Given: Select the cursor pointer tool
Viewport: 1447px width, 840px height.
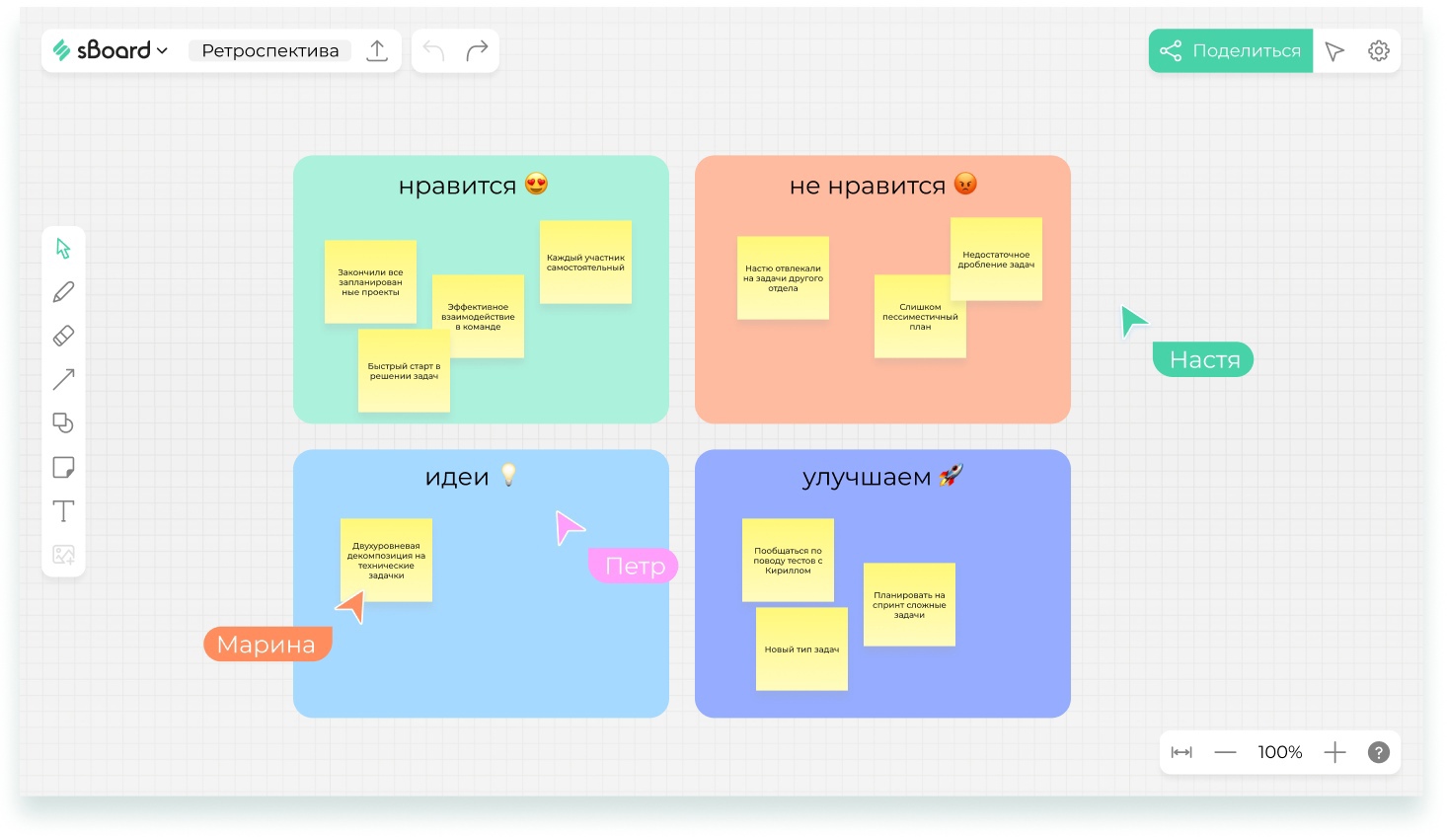Looking at the screenshot, I should click(63, 249).
